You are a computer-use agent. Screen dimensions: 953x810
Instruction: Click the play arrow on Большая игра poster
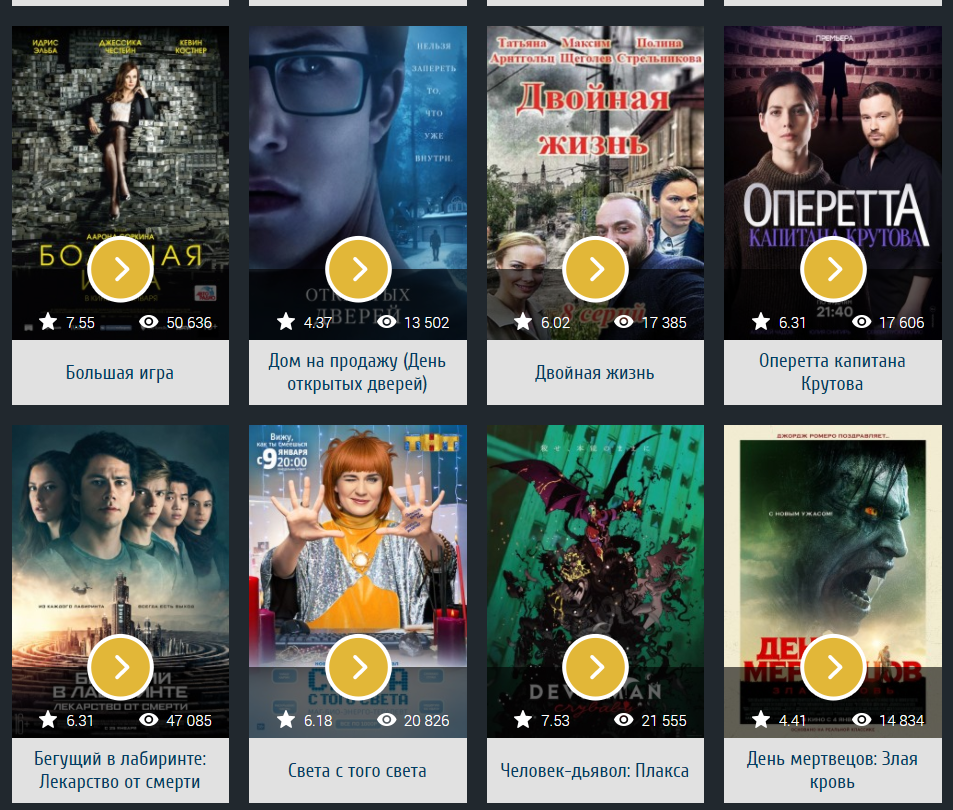pyautogui.click(x=120, y=269)
